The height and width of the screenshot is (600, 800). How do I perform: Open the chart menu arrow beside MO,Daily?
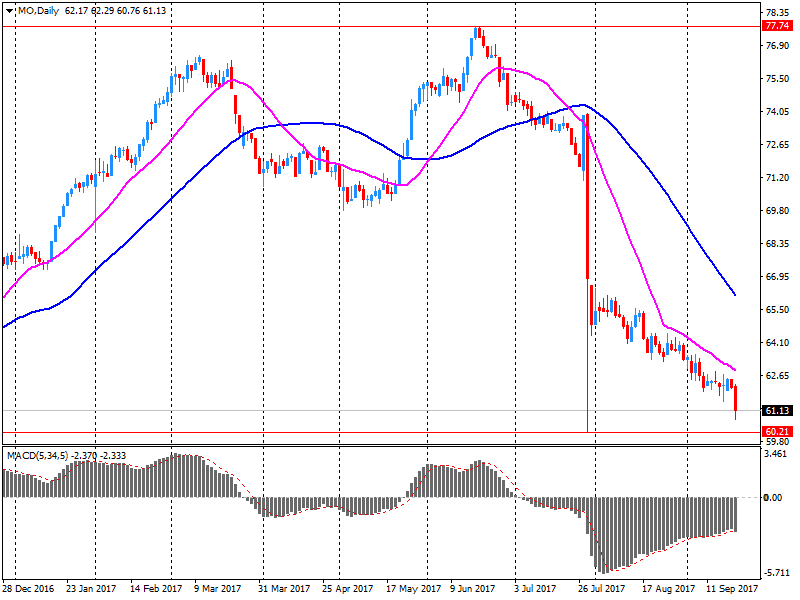click(x=10, y=11)
